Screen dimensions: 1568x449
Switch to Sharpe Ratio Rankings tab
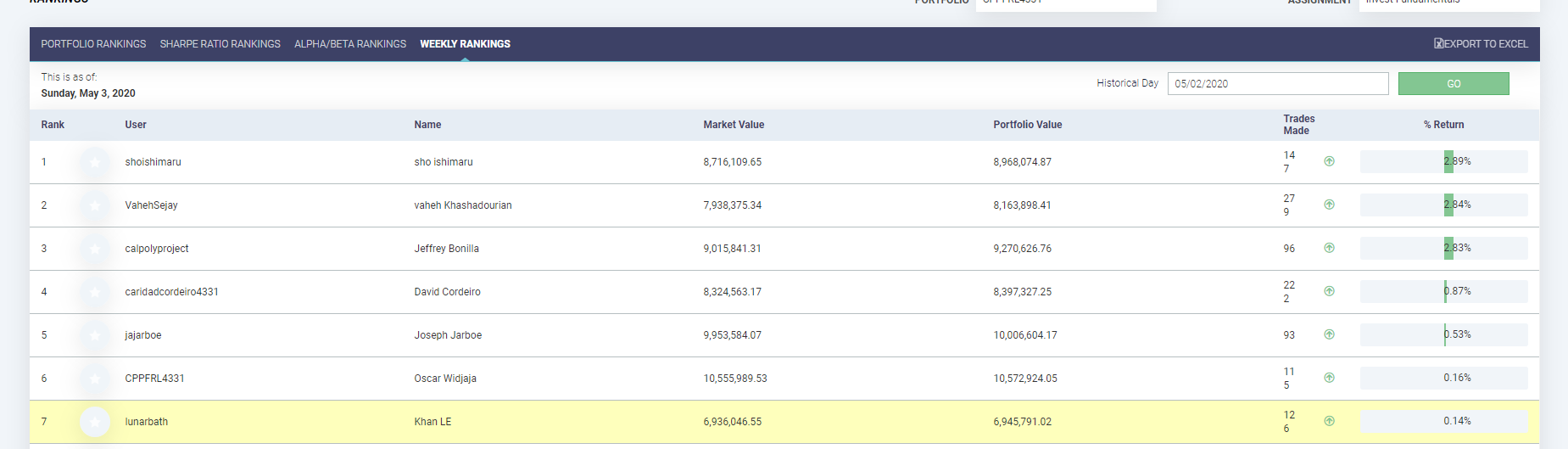[220, 44]
